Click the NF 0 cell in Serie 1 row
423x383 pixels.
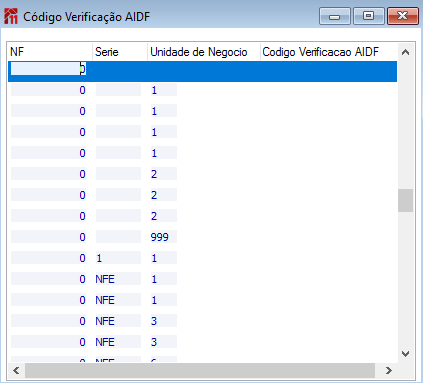[48, 258]
